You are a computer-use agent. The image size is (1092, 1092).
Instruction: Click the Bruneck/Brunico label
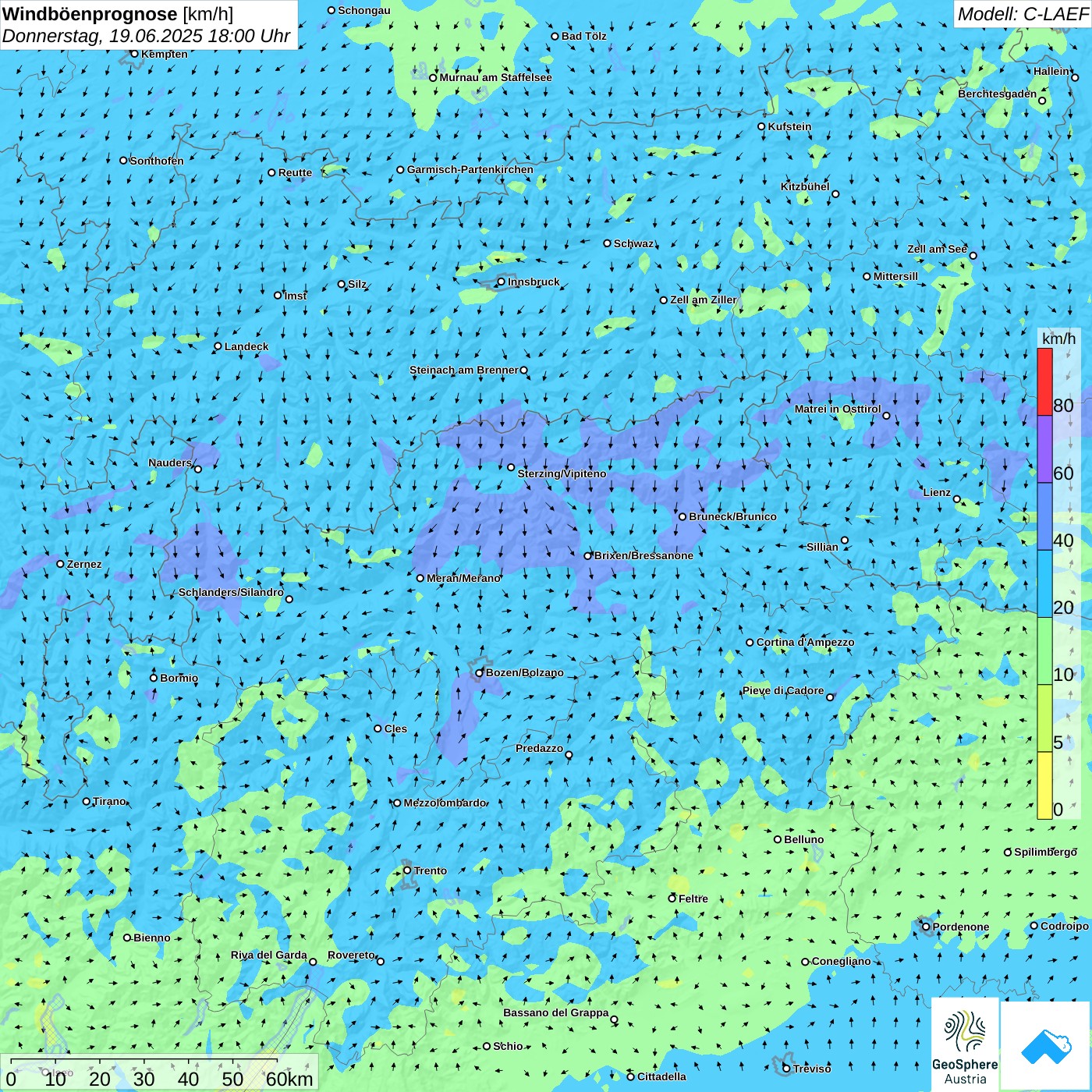click(x=732, y=516)
